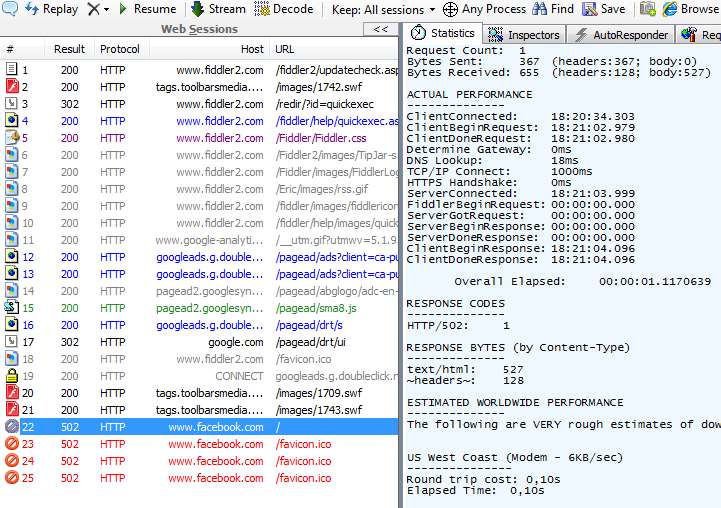Image resolution: width=721 pixels, height=508 pixels.
Task: Click HTML icon of session 16
Action: 11,325
